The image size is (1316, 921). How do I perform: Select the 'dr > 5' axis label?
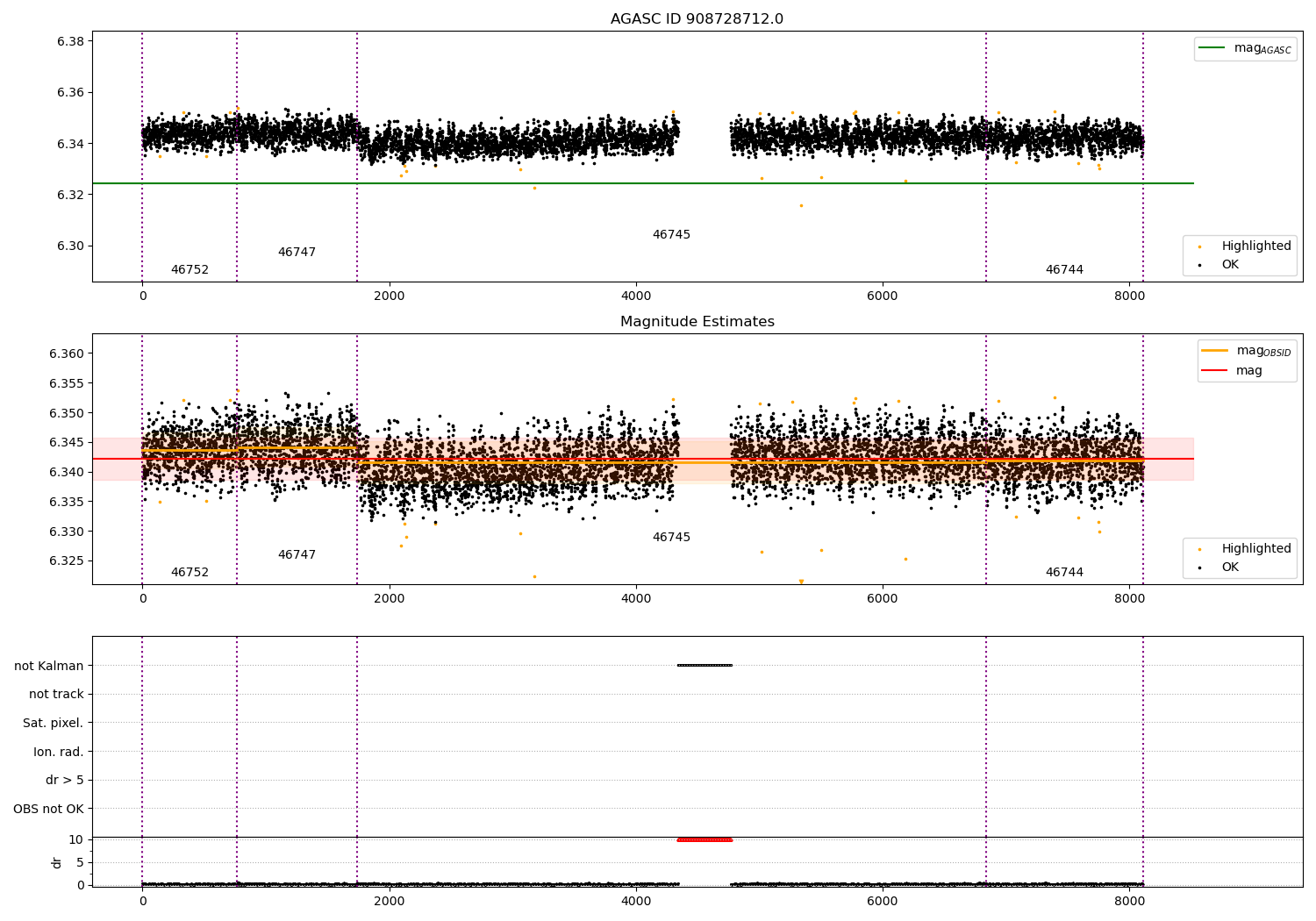coord(64,780)
